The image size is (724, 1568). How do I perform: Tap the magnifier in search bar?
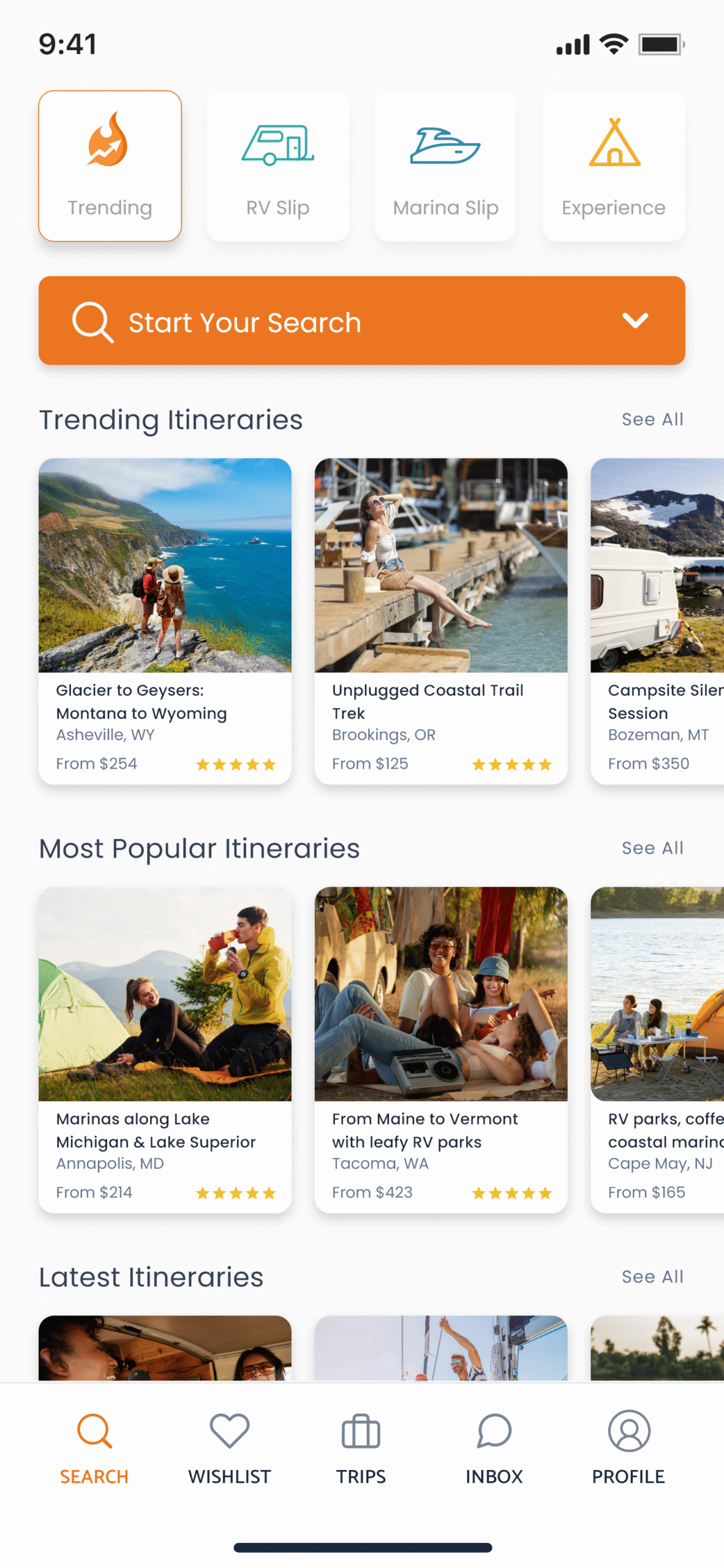pyautogui.click(x=92, y=322)
